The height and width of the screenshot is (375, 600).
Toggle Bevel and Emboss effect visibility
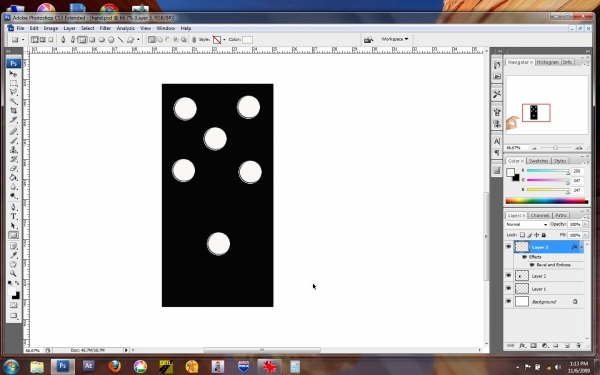point(532,265)
